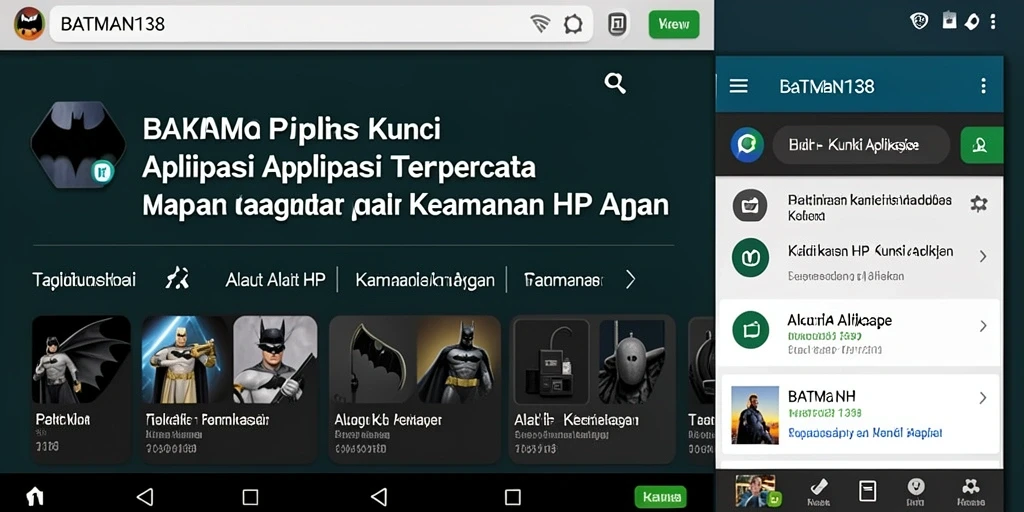The width and height of the screenshot is (1024, 512).
Task: Click the hexagon icon in address bar
Action: click(x=573, y=25)
